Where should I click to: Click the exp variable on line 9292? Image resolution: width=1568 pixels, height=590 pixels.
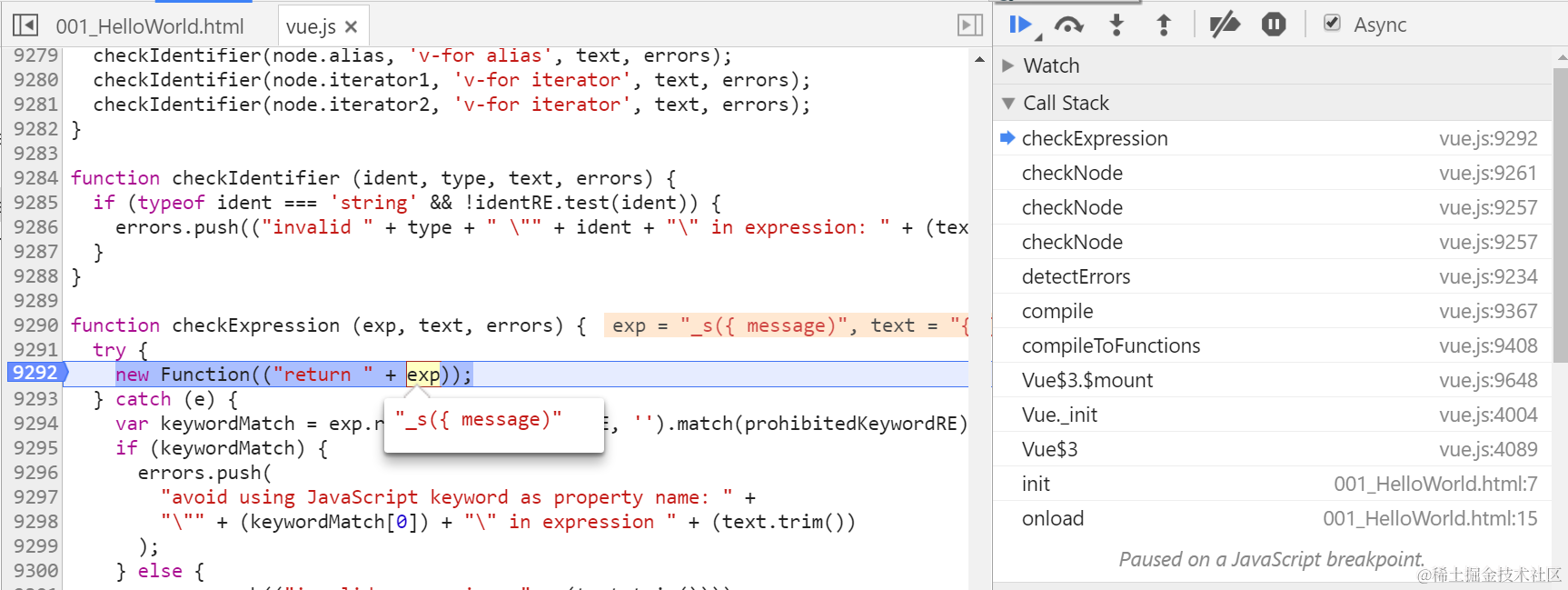(423, 374)
